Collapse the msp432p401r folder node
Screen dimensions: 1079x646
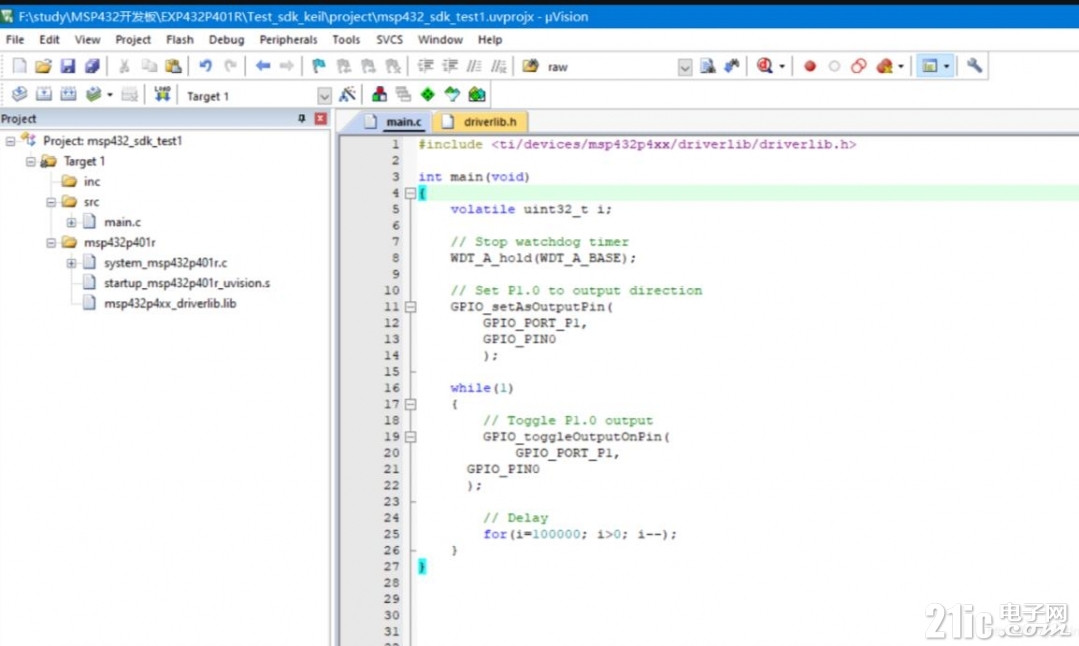pyautogui.click(x=51, y=243)
